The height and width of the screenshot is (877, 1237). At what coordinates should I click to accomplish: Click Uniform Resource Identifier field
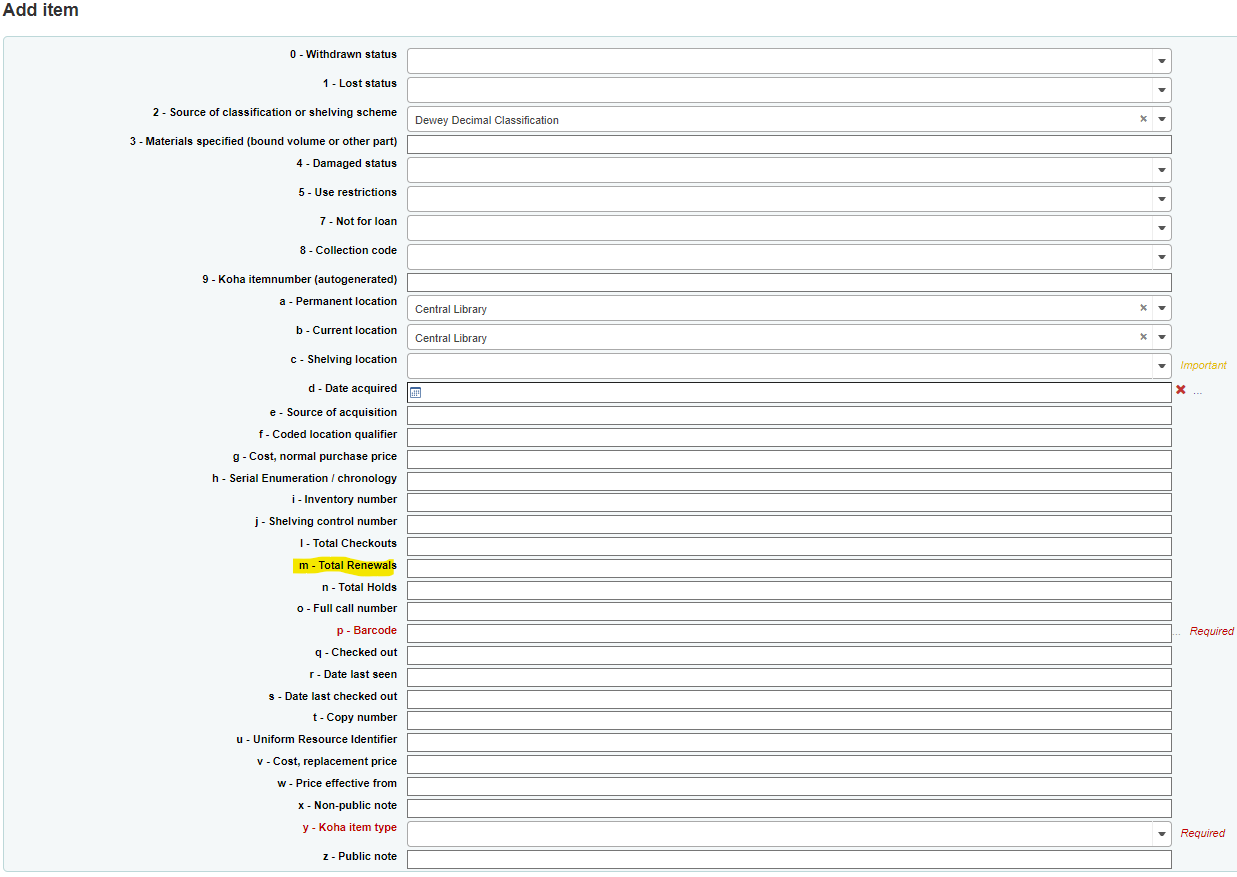tap(789, 743)
